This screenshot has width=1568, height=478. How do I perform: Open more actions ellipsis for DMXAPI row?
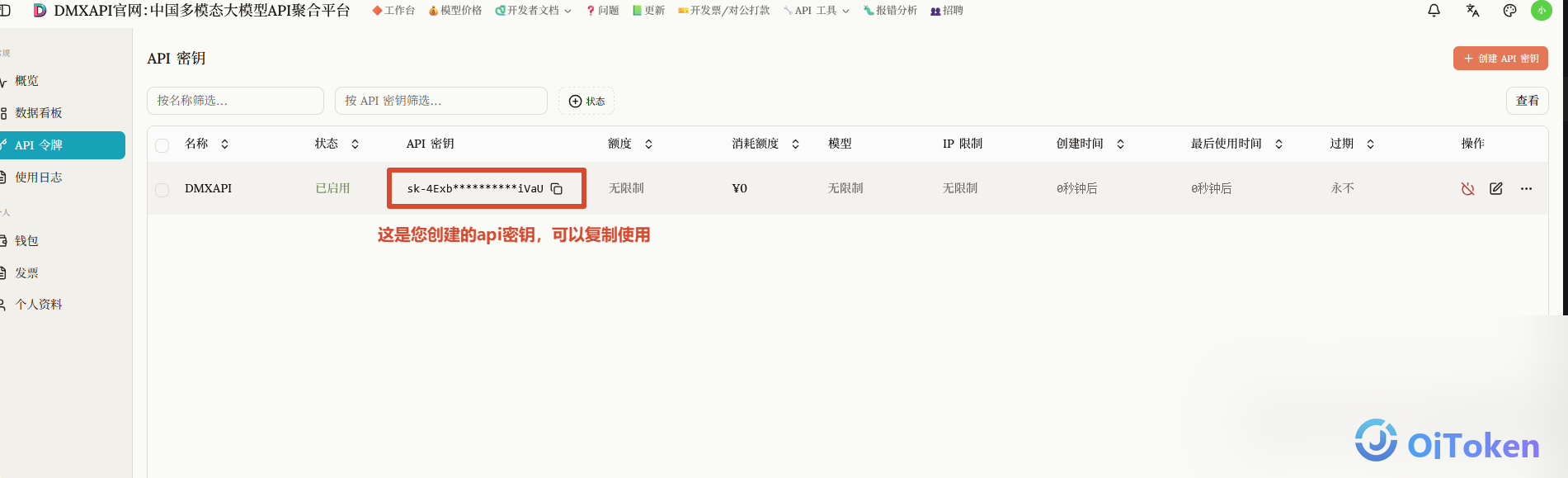pyautogui.click(x=1526, y=188)
